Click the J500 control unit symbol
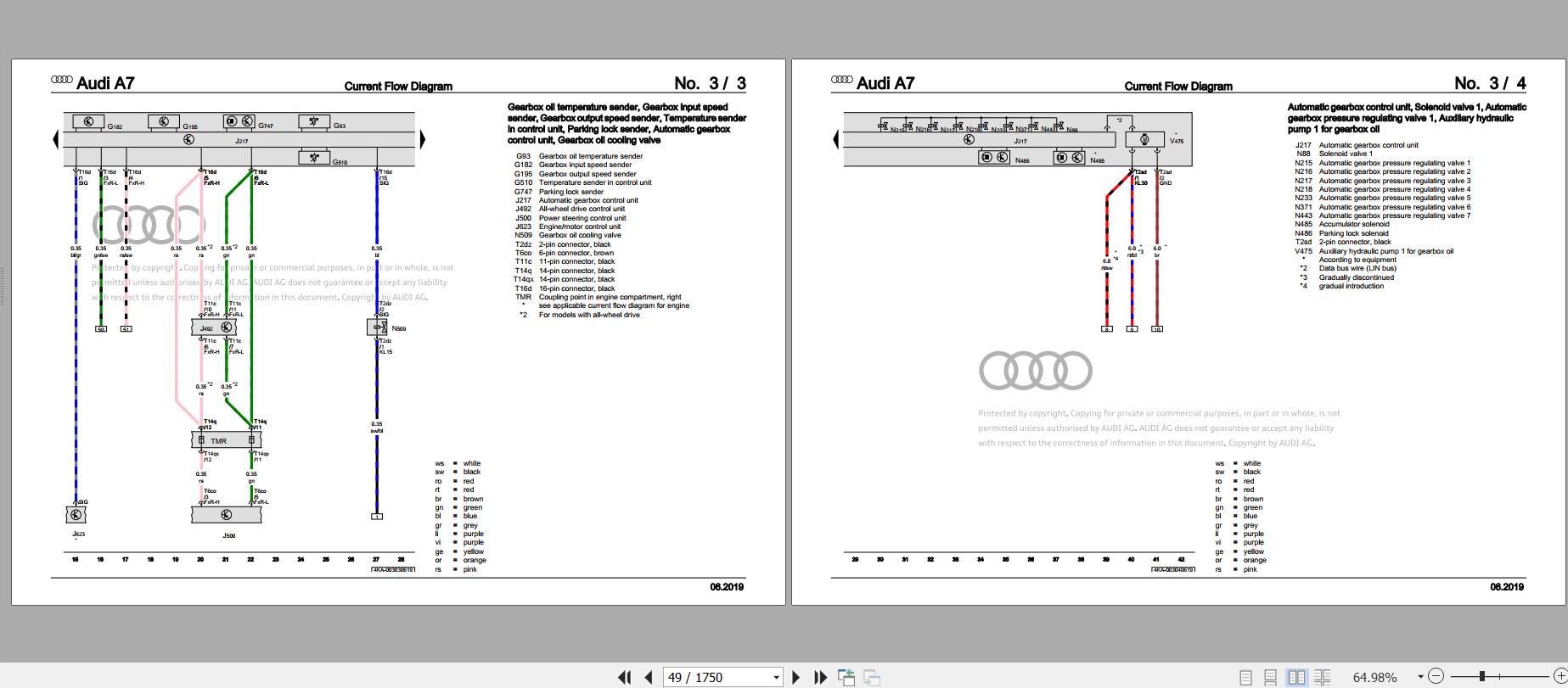Screen dimensions: 1568x688 click(226, 515)
